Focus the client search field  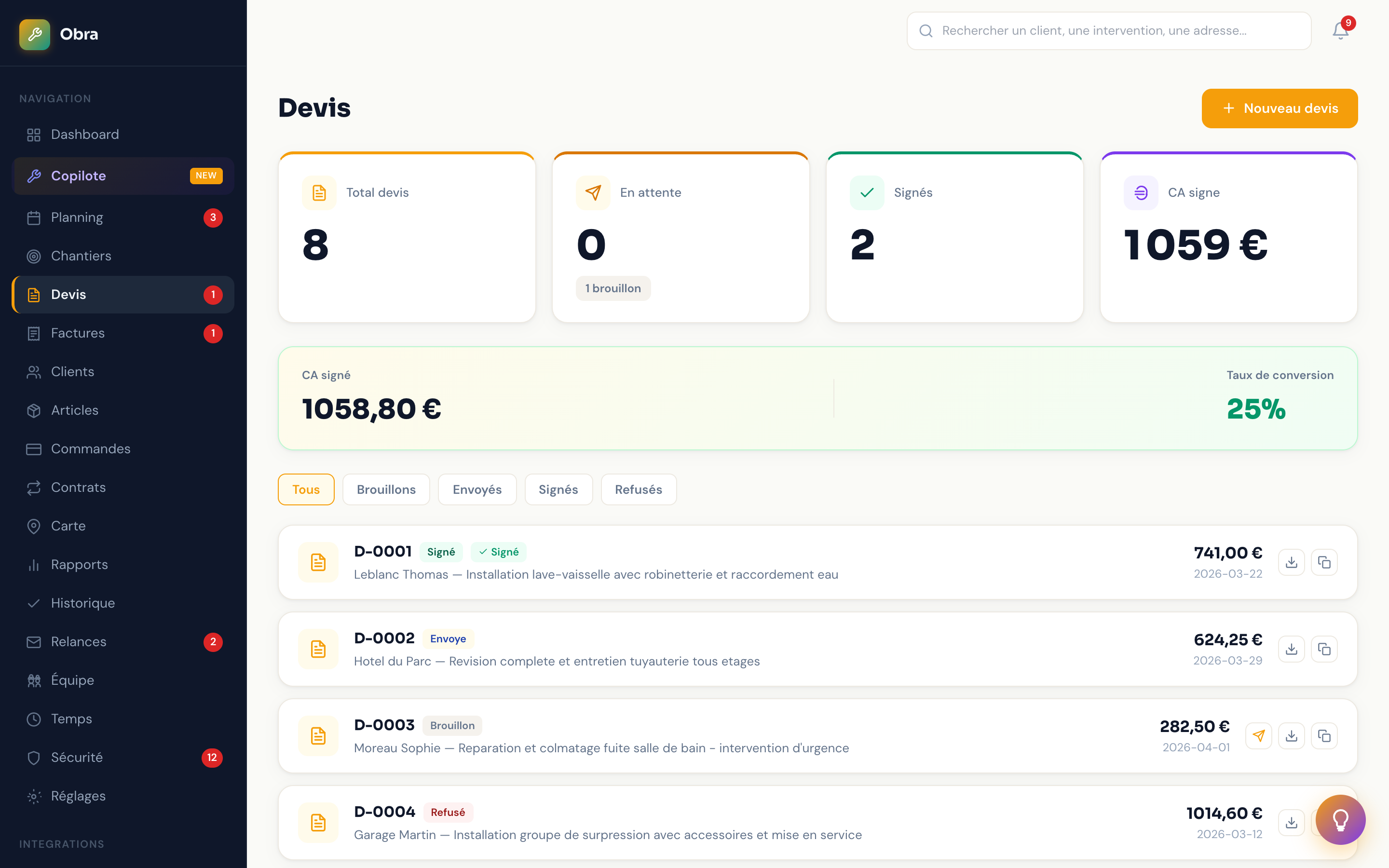pos(1108,31)
